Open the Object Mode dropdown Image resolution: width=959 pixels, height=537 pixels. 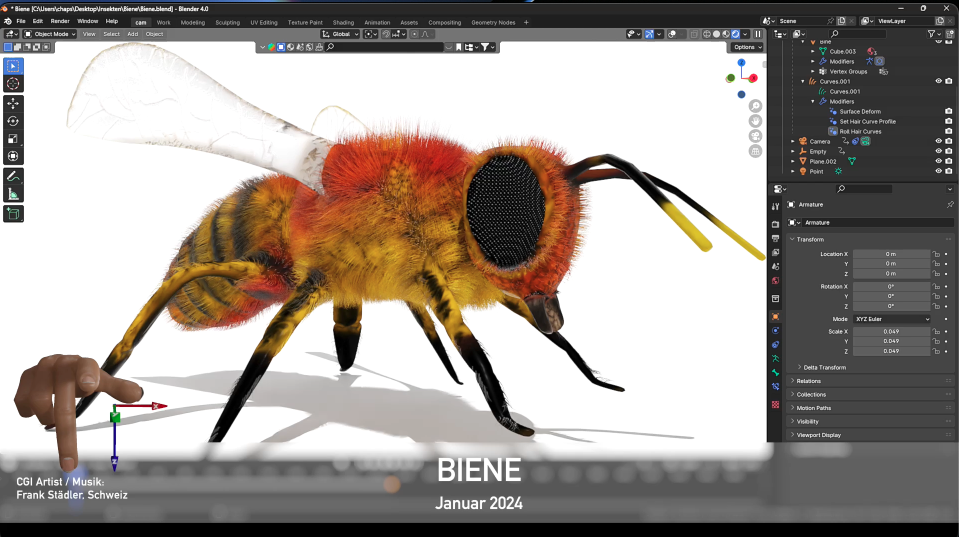pyautogui.click(x=50, y=34)
